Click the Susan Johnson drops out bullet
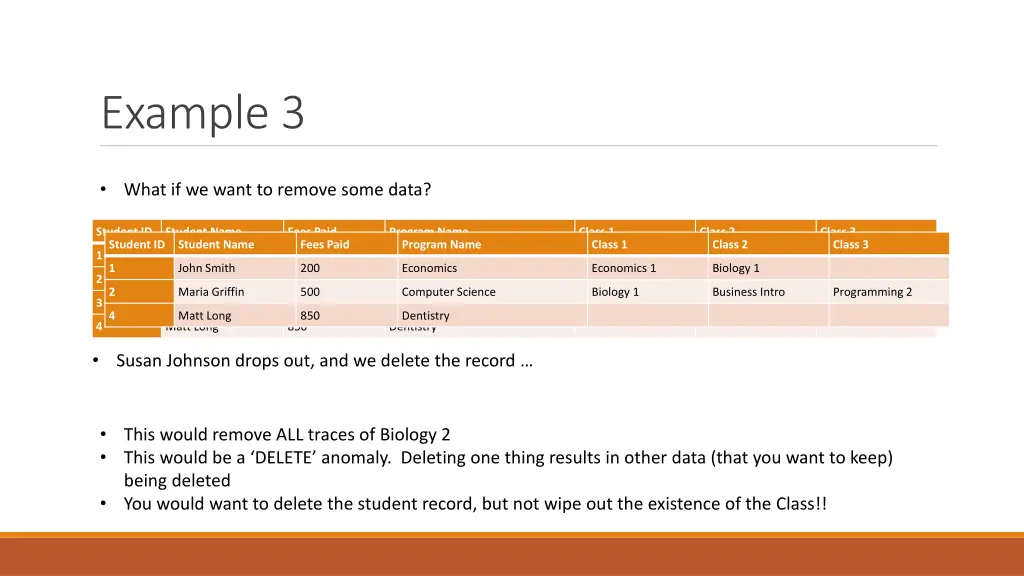This screenshot has width=1024, height=576. point(324,360)
